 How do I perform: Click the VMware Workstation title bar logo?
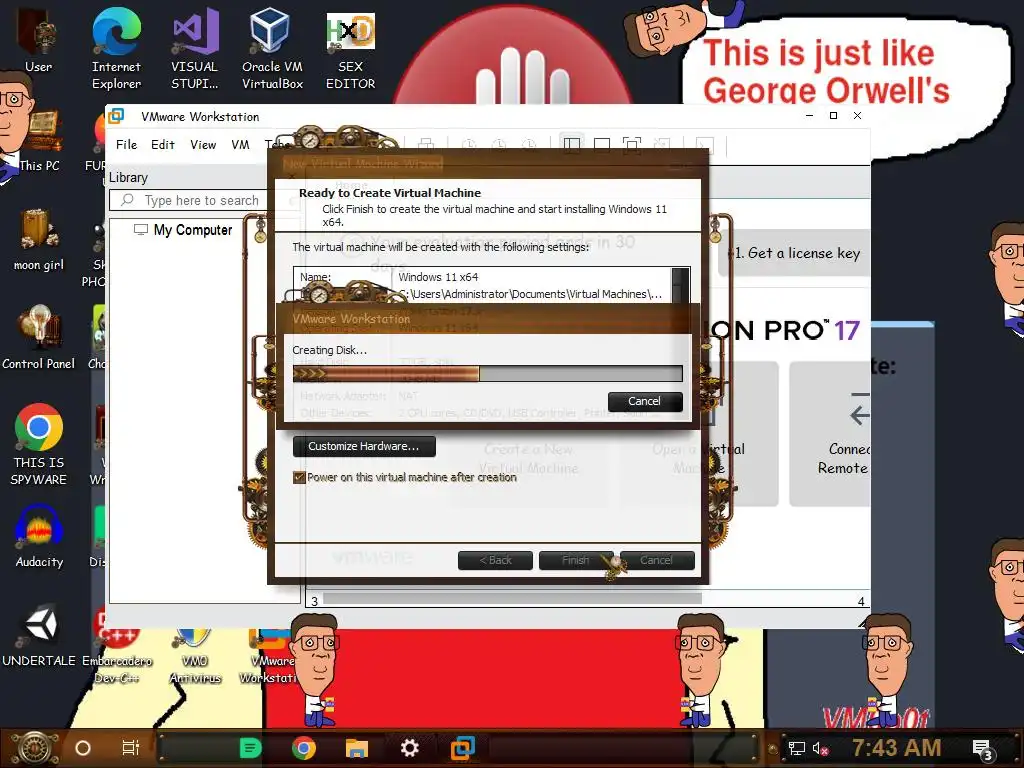116,116
